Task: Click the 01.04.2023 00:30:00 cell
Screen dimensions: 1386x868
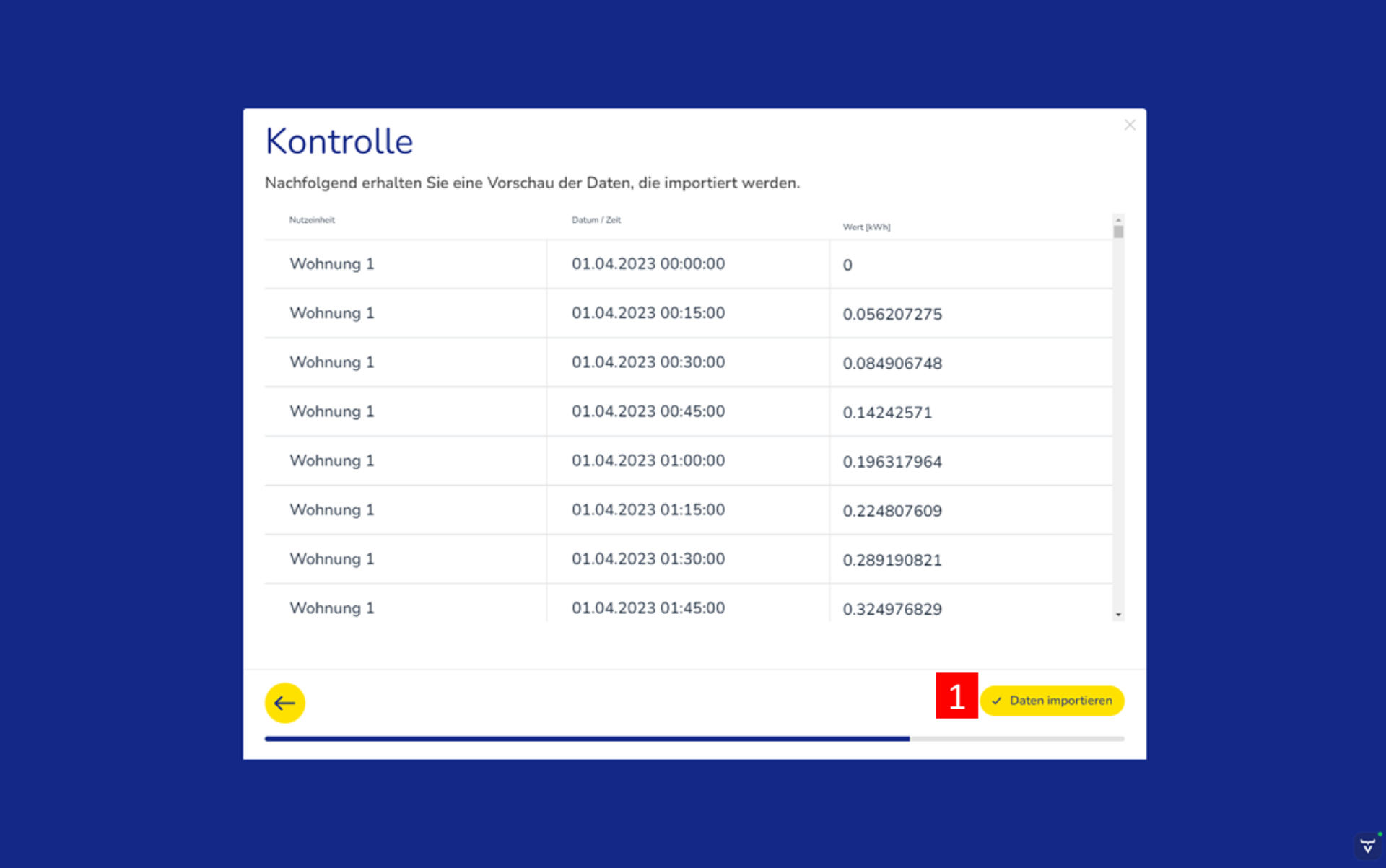Action: pyautogui.click(x=648, y=362)
